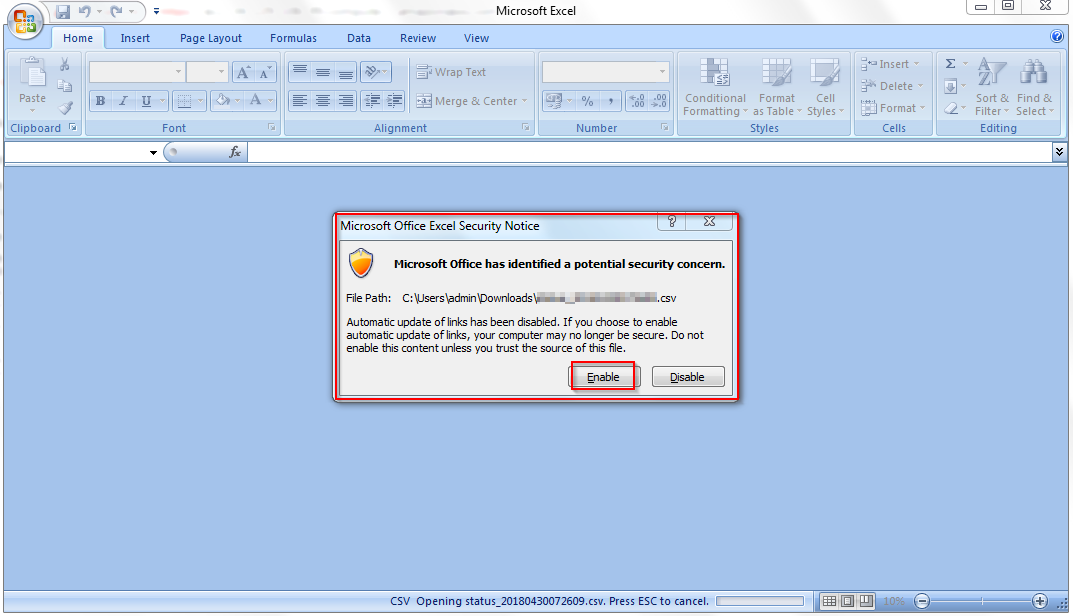
Task: Click the AutoSum sigma icon
Action: (x=951, y=64)
